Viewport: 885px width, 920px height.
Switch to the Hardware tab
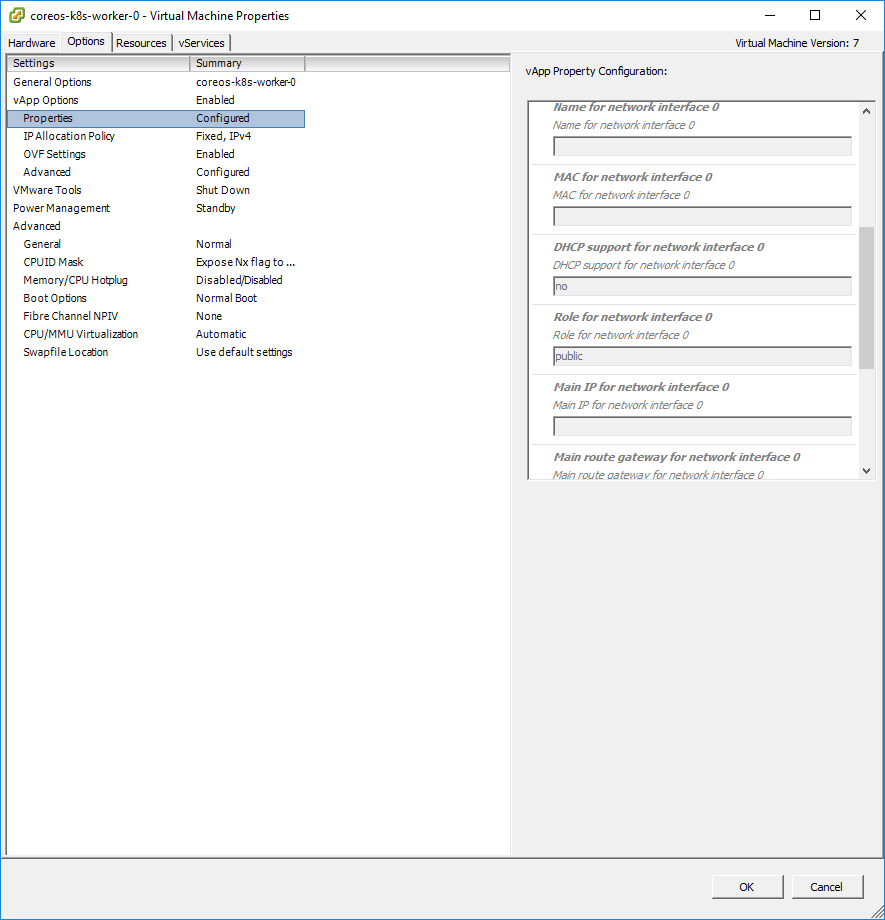31,43
